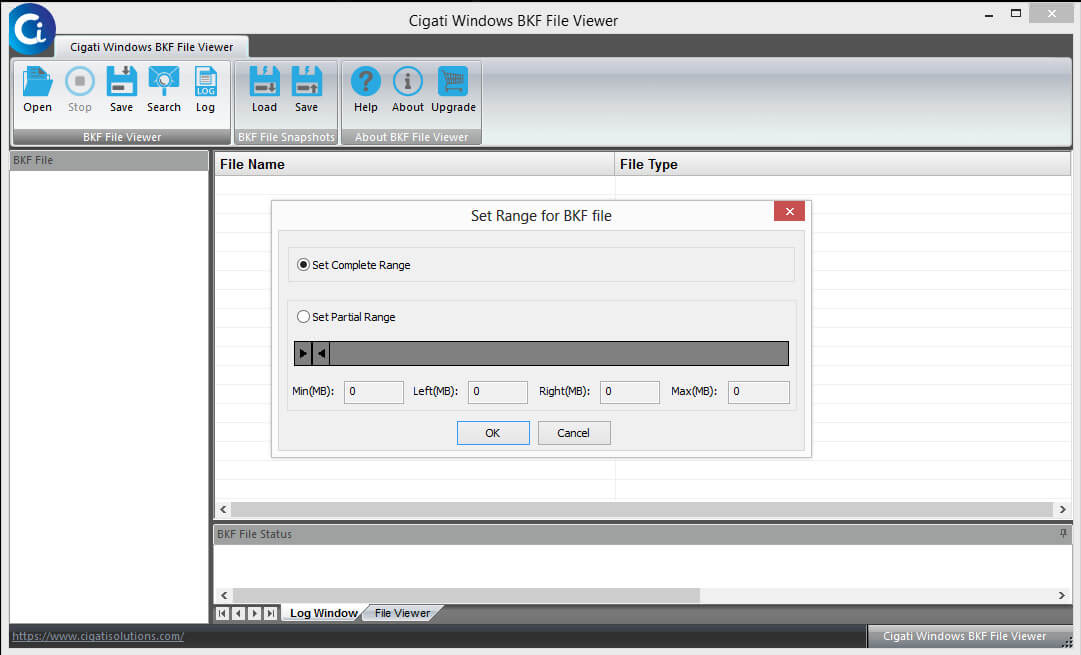Click the Right(MB) input field
1081x655 pixels.
click(x=630, y=392)
